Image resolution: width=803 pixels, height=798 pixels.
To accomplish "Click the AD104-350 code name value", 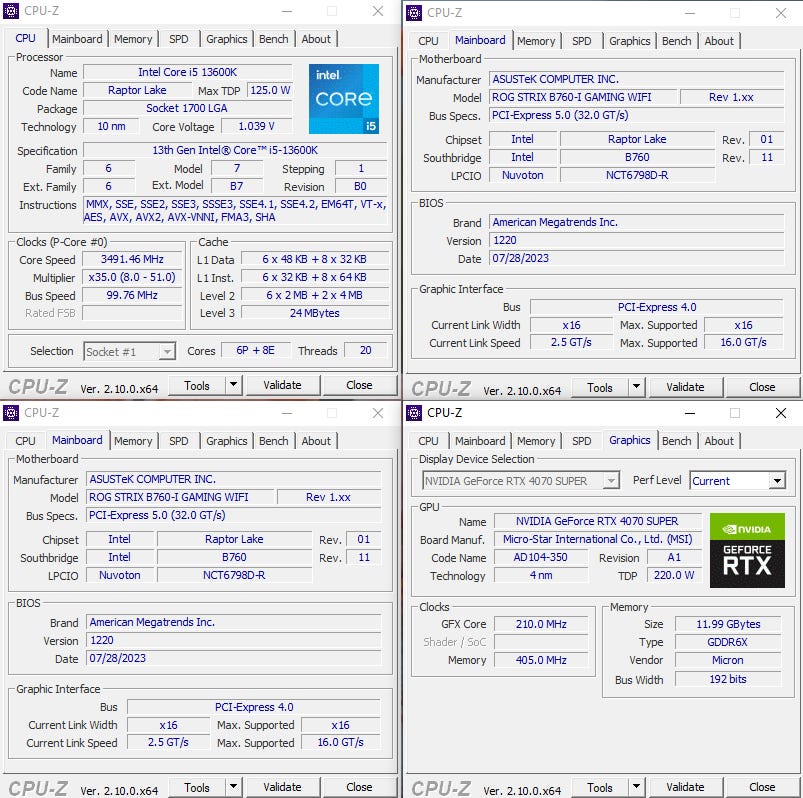I will click(540, 557).
